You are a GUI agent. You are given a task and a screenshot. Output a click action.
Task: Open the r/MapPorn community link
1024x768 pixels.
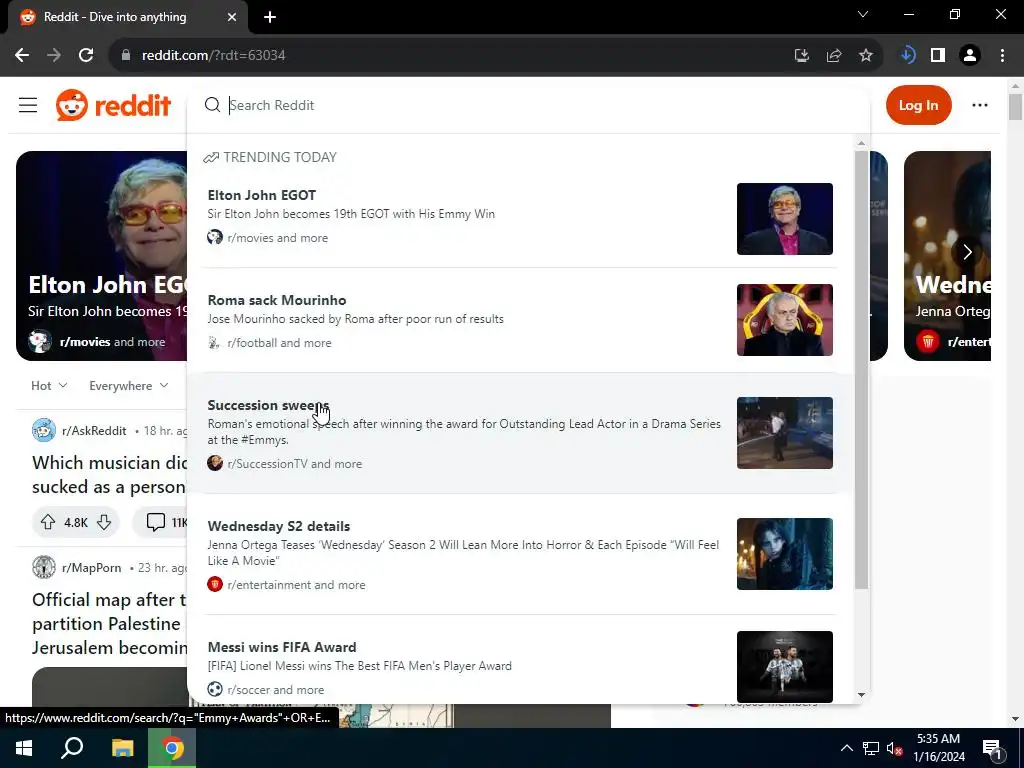tap(91, 568)
